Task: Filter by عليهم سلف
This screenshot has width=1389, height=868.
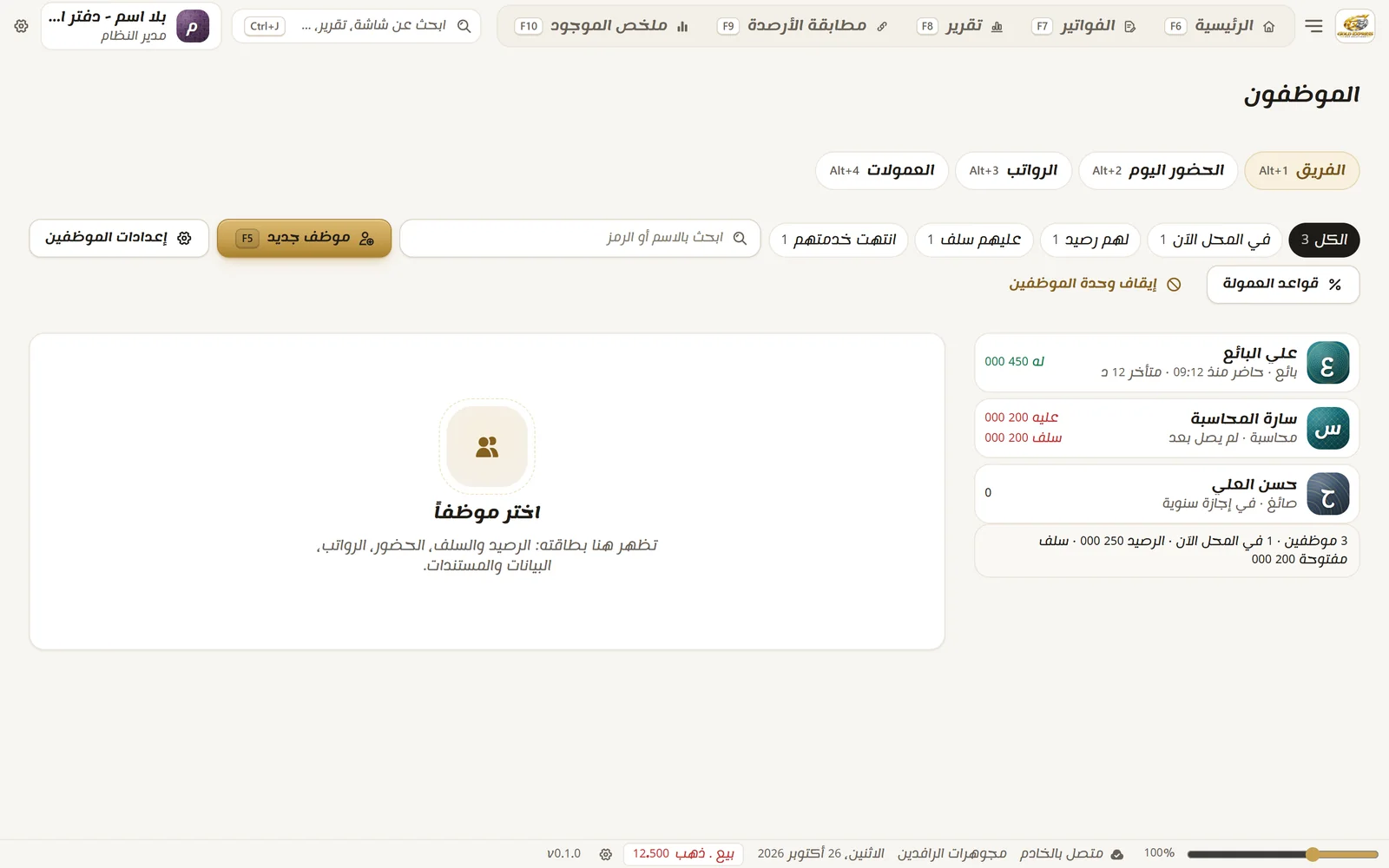Action: click(x=974, y=240)
